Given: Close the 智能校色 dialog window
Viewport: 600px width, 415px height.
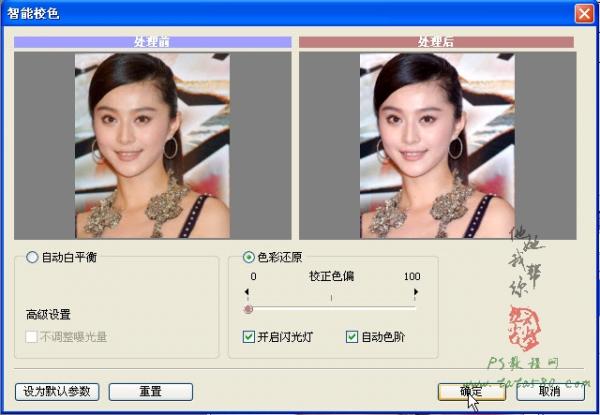Looking at the screenshot, I should click(584, 14).
